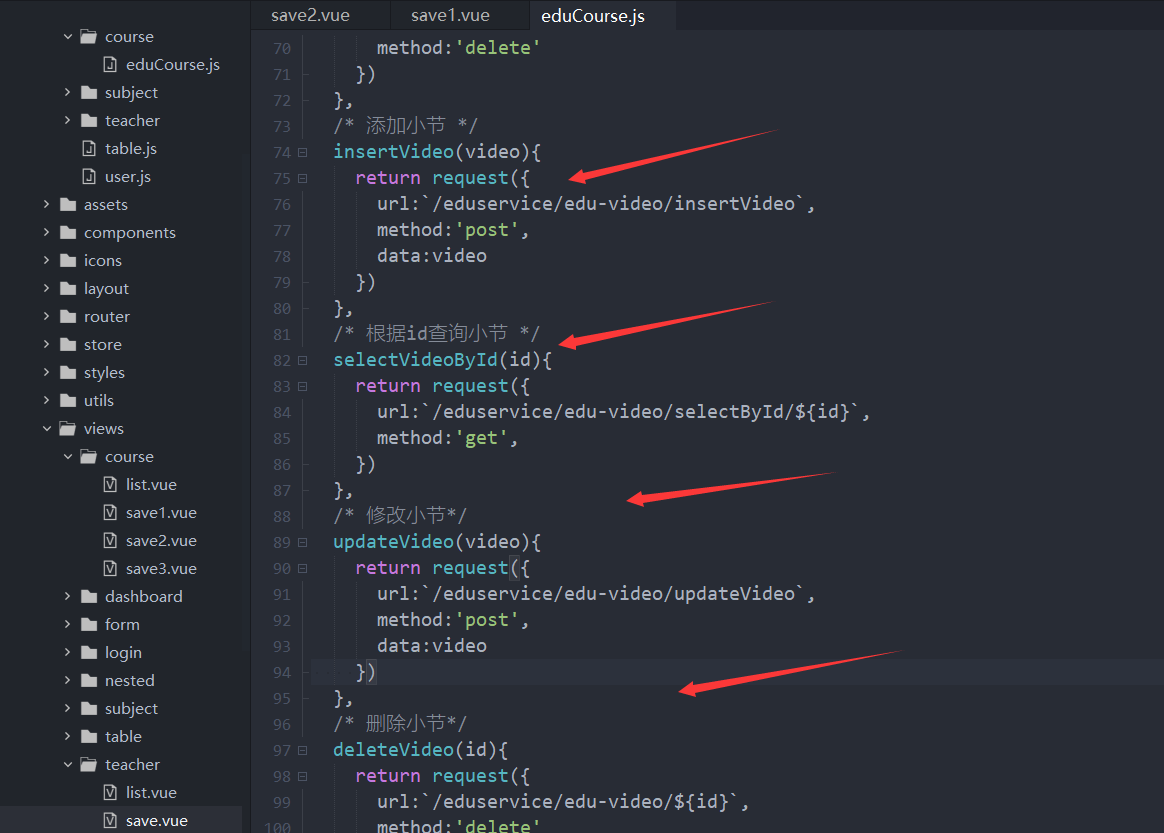Fold deleteVideo function at line 97

coord(303,750)
